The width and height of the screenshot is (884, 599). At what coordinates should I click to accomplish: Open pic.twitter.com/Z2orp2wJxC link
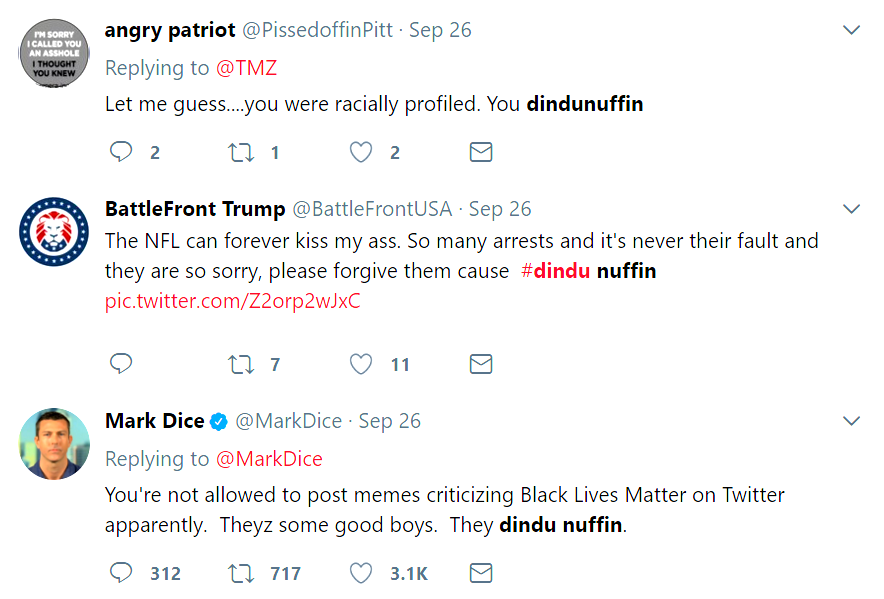232,301
